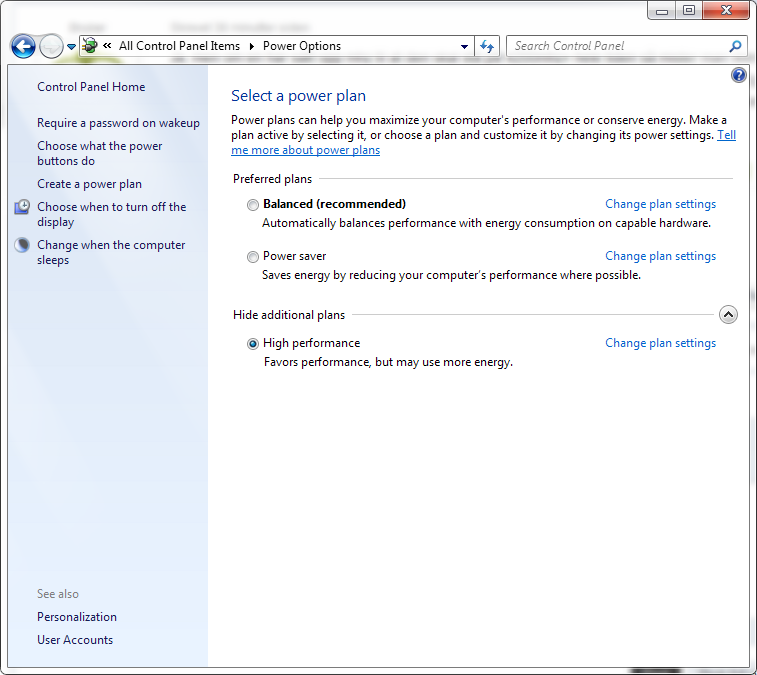Minimize the Power Options window
This screenshot has width=757, height=675.
[662, 11]
